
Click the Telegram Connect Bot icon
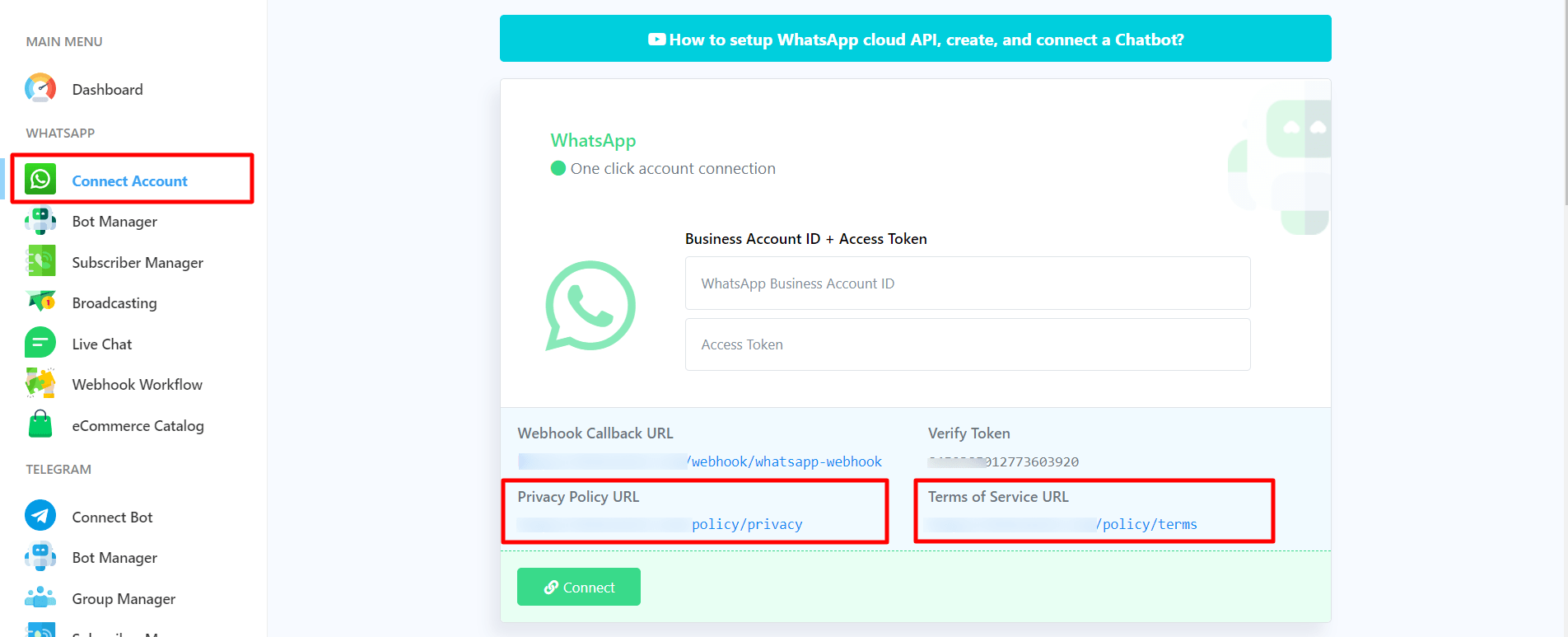pyautogui.click(x=40, y=516)
